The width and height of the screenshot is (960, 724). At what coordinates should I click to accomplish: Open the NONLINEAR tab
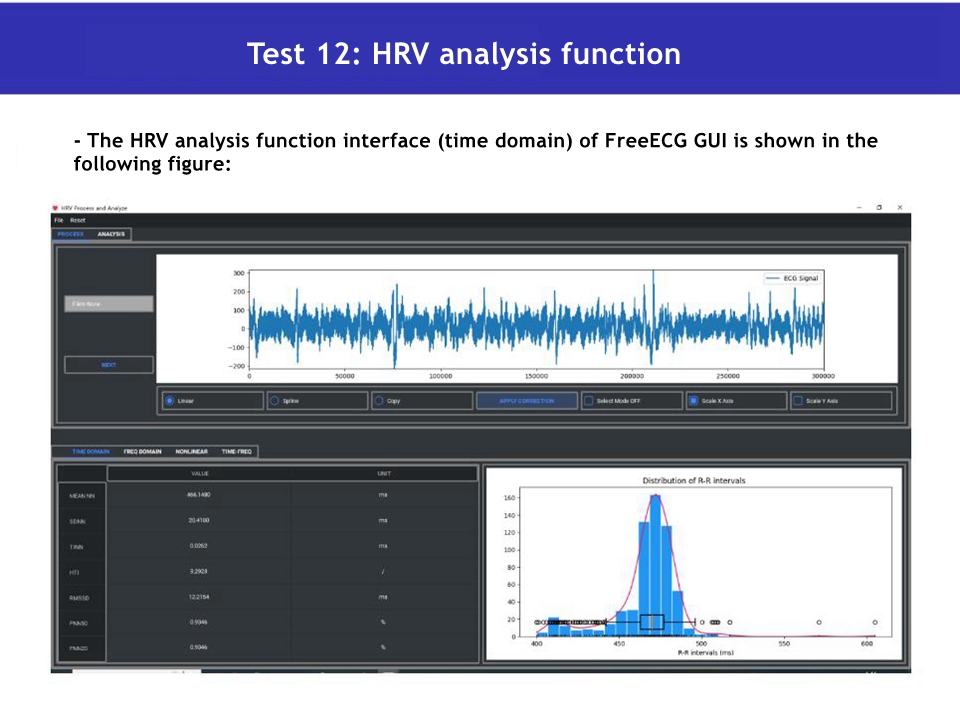pos(190,451)
